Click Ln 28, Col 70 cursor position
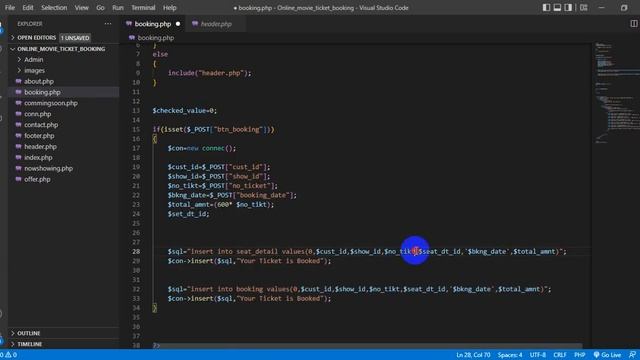The width and height of the screenshot is (640, 360). point(473,355)
